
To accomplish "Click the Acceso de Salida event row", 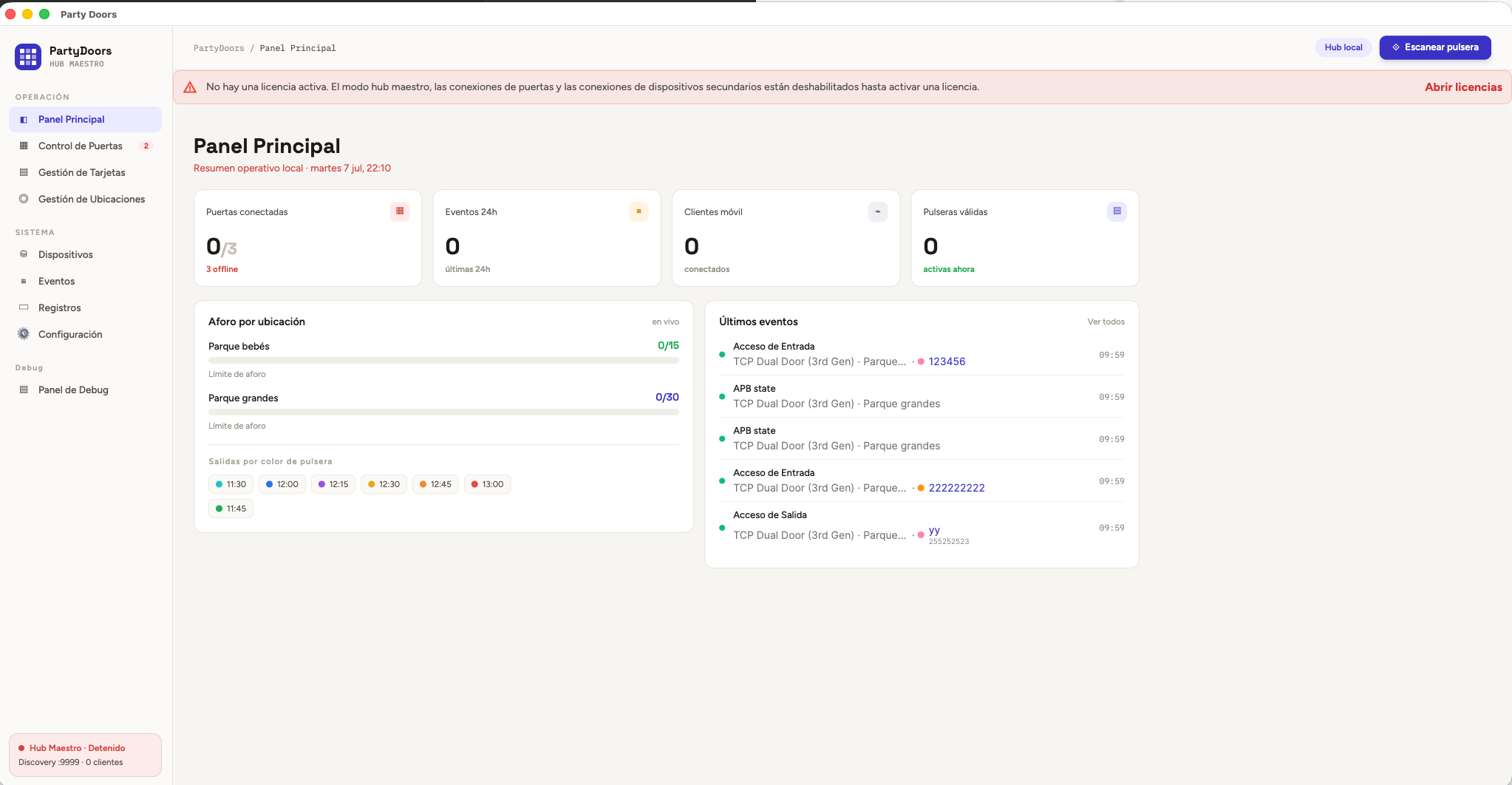I will pos(922,528).
